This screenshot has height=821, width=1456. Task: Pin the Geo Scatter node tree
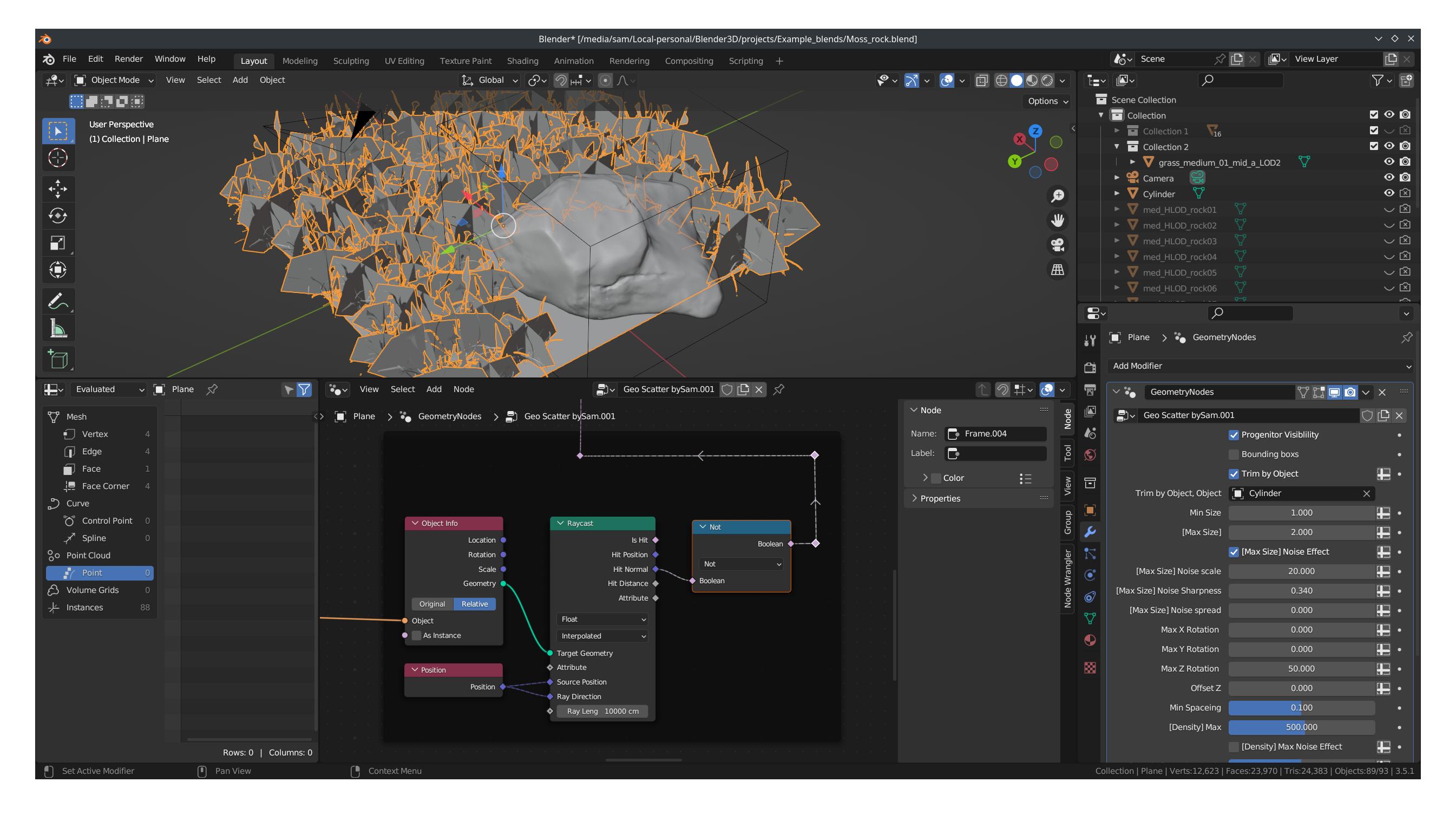[779, 389]
